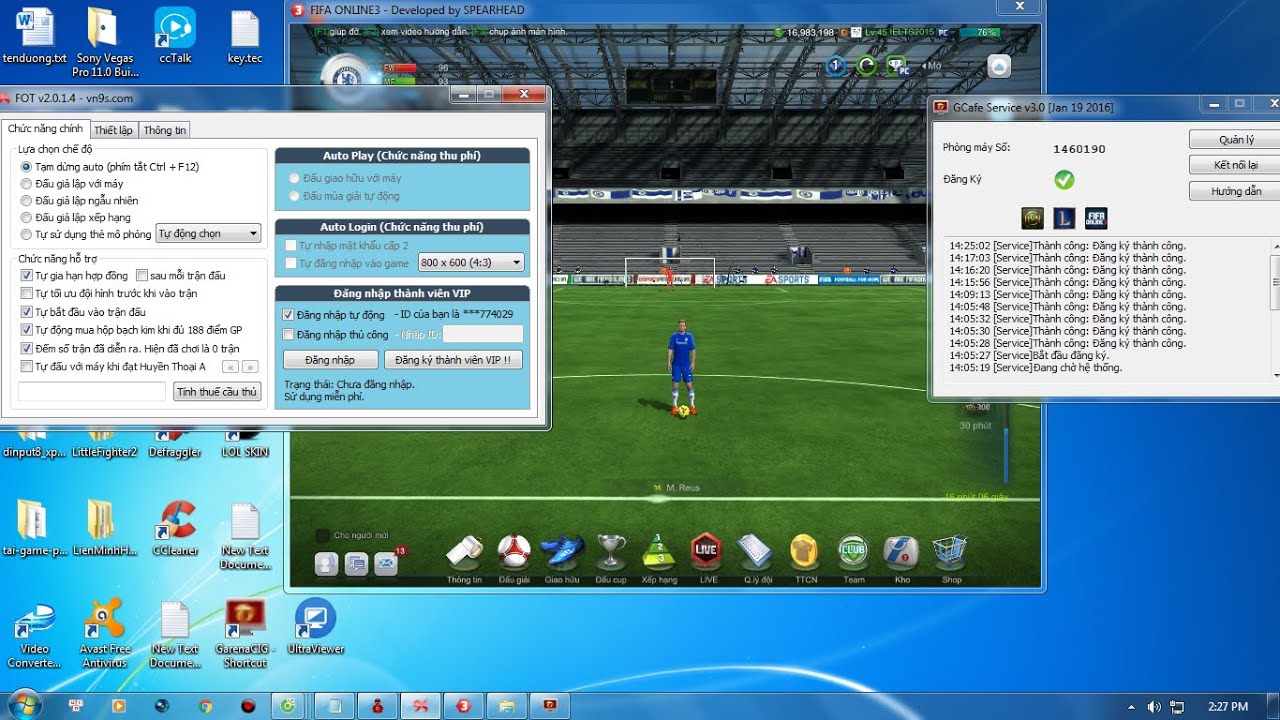The height and width of the screenshot is (720, 1280).
Task: Switch to the Chức năng chính tab
Action: point(45,129)
